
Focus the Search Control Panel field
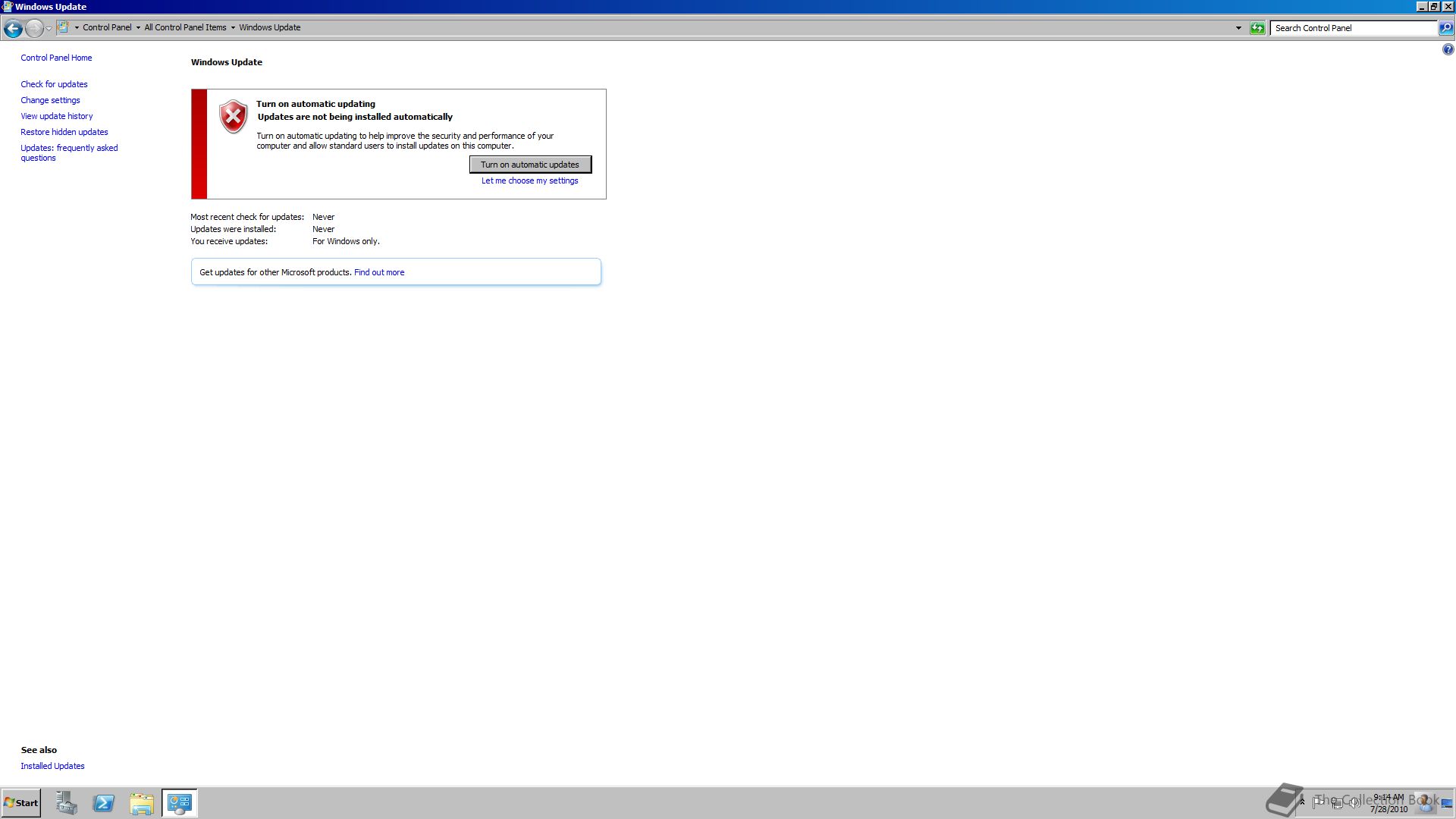(x=1354, y=28)
